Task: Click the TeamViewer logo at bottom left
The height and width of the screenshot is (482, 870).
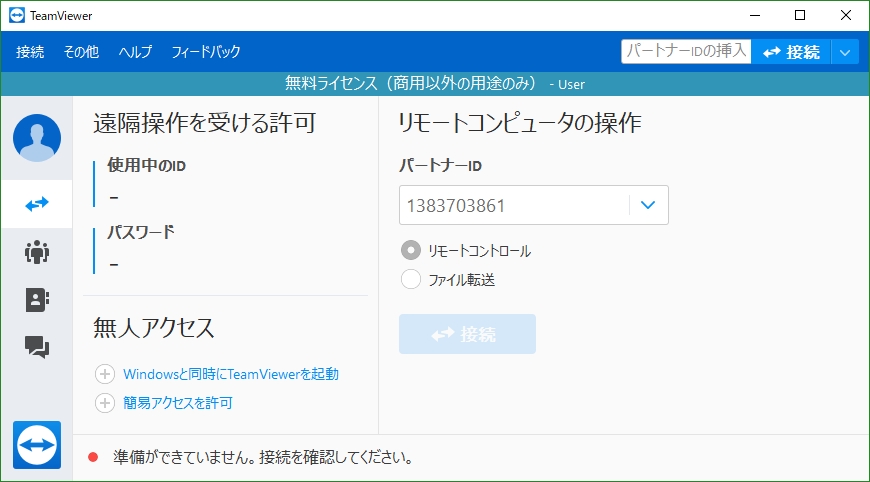Action: [x=37, y=445]
